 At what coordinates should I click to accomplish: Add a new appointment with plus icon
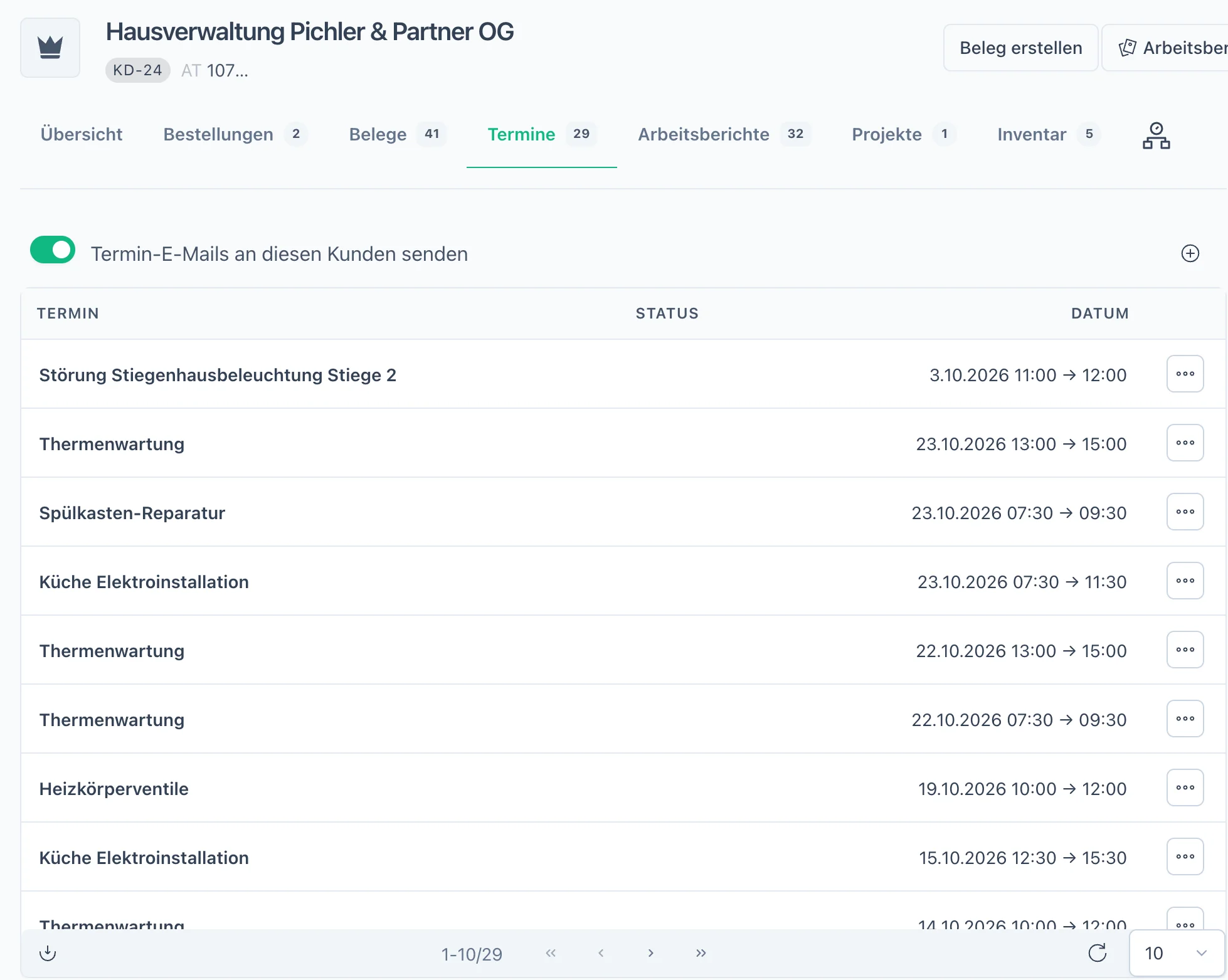pos(1190,253)
